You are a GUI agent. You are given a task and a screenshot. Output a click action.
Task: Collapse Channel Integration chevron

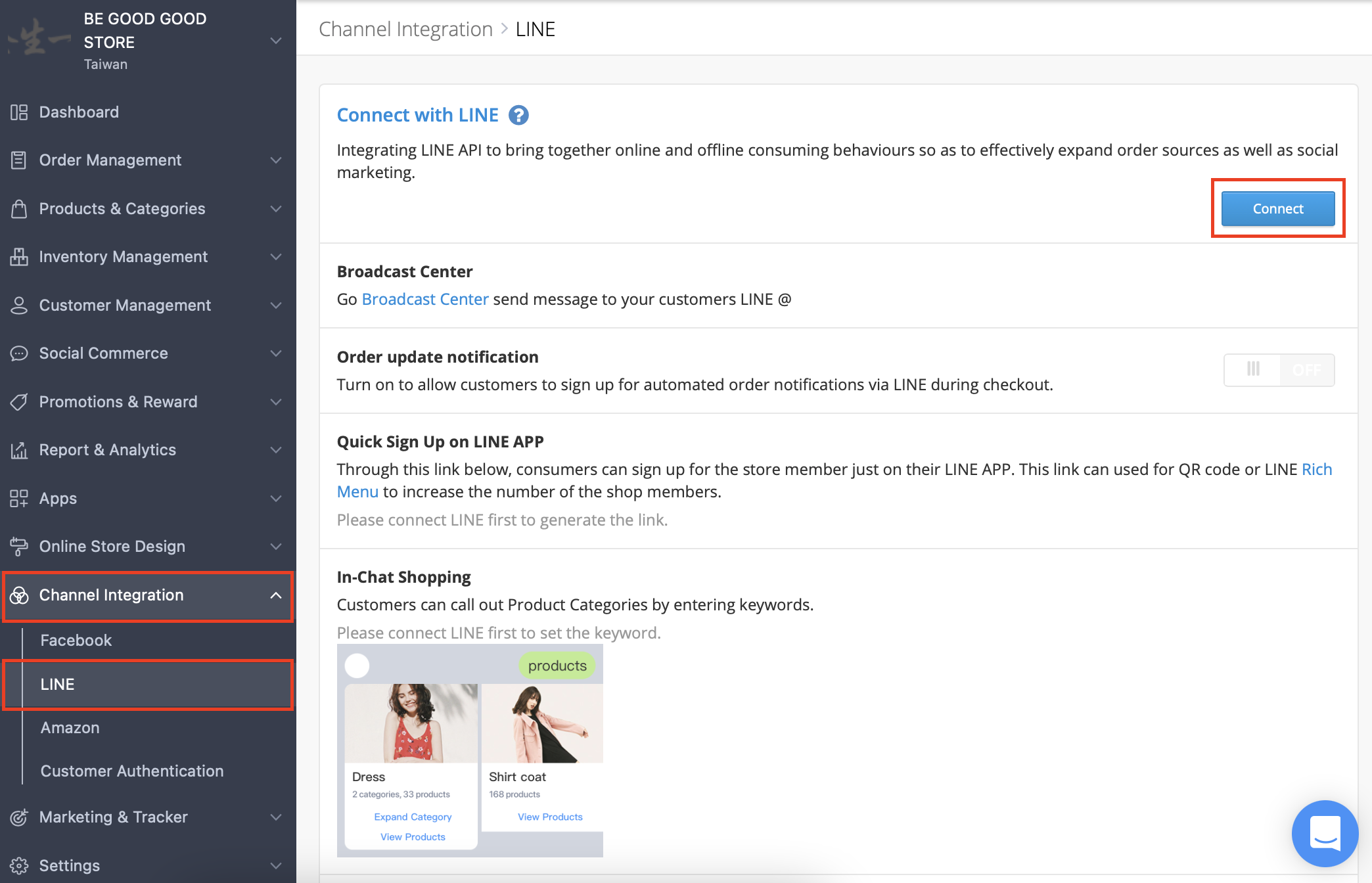[x=276, y=595]
